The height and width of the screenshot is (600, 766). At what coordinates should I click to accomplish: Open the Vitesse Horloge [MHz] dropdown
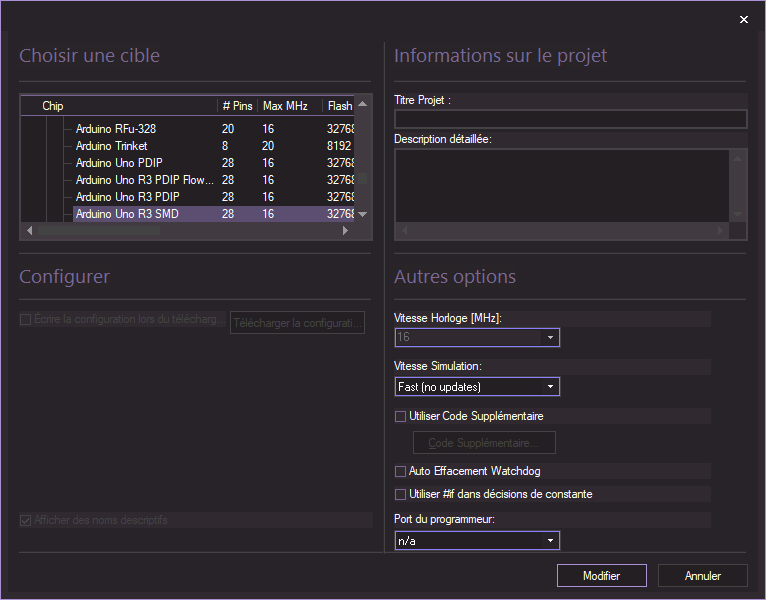tap(477, 338)
